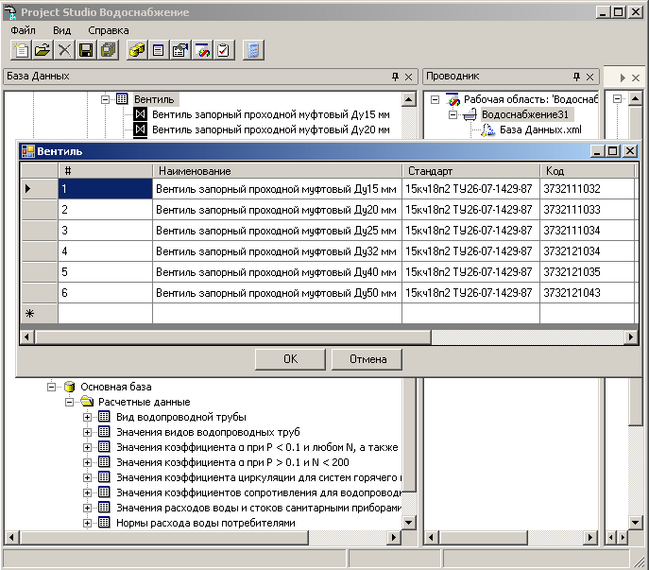Click valve icon of Ду15 мм tree item
The width and height of the screenshot is (649, 570).
(x=140, y=114)
